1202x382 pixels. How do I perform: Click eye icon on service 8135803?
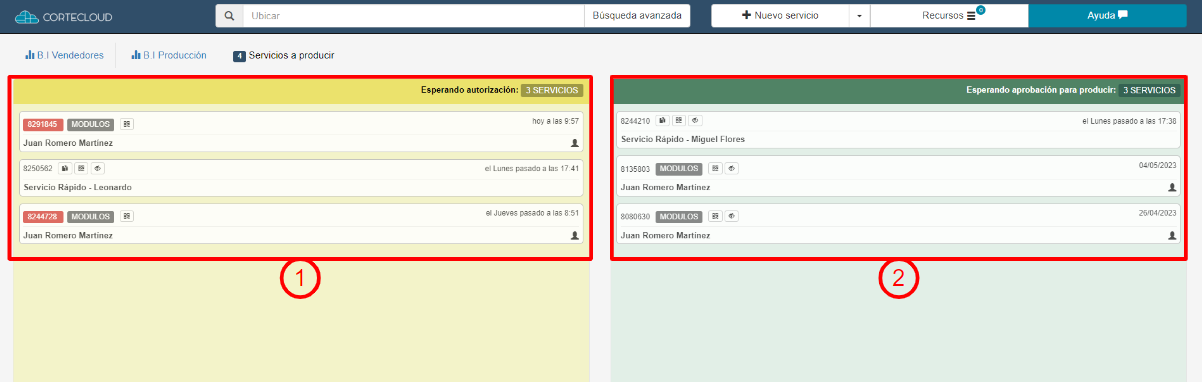pyautogui.click(x=732, y=168)
